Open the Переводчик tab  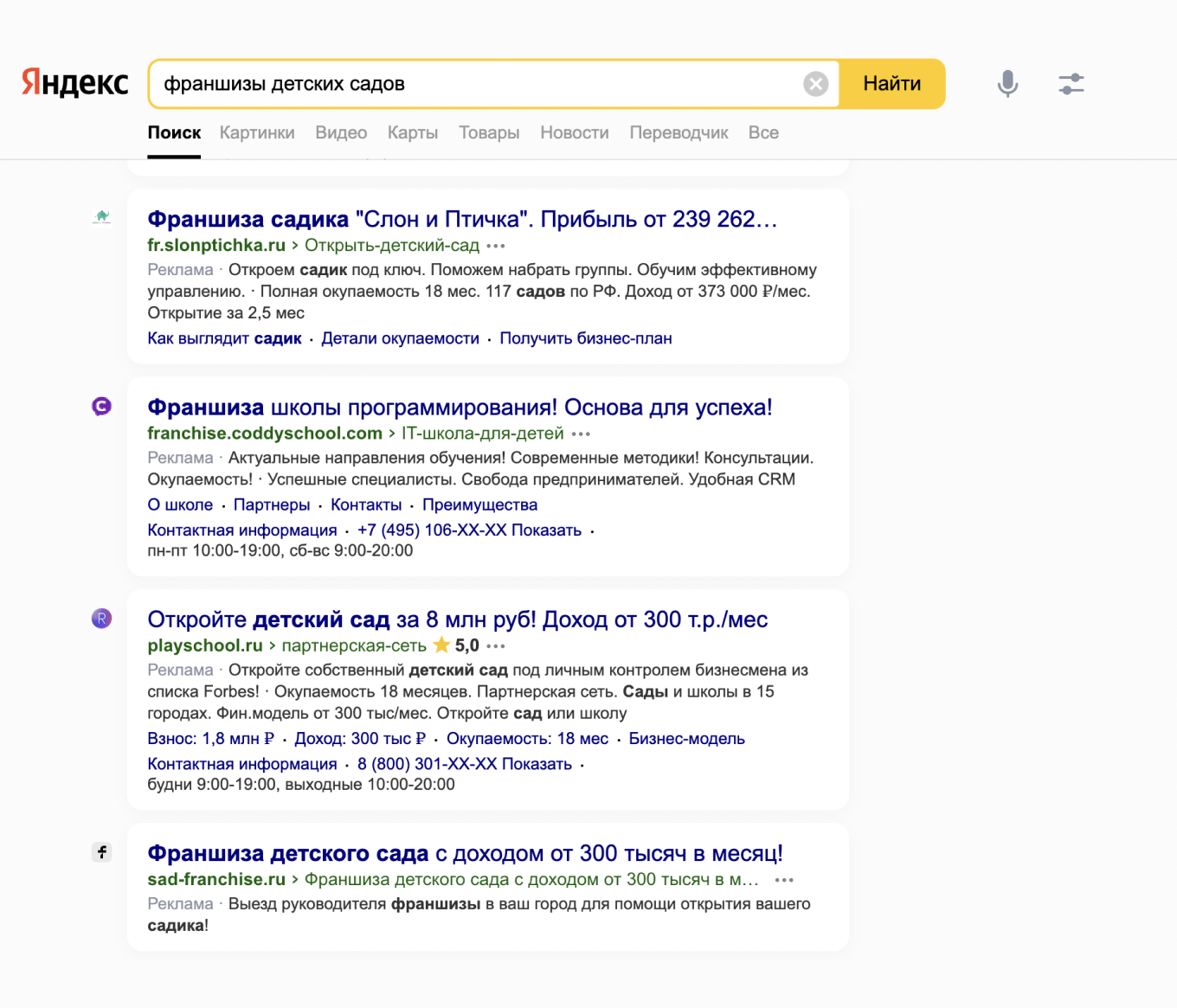tap(679, 132)
